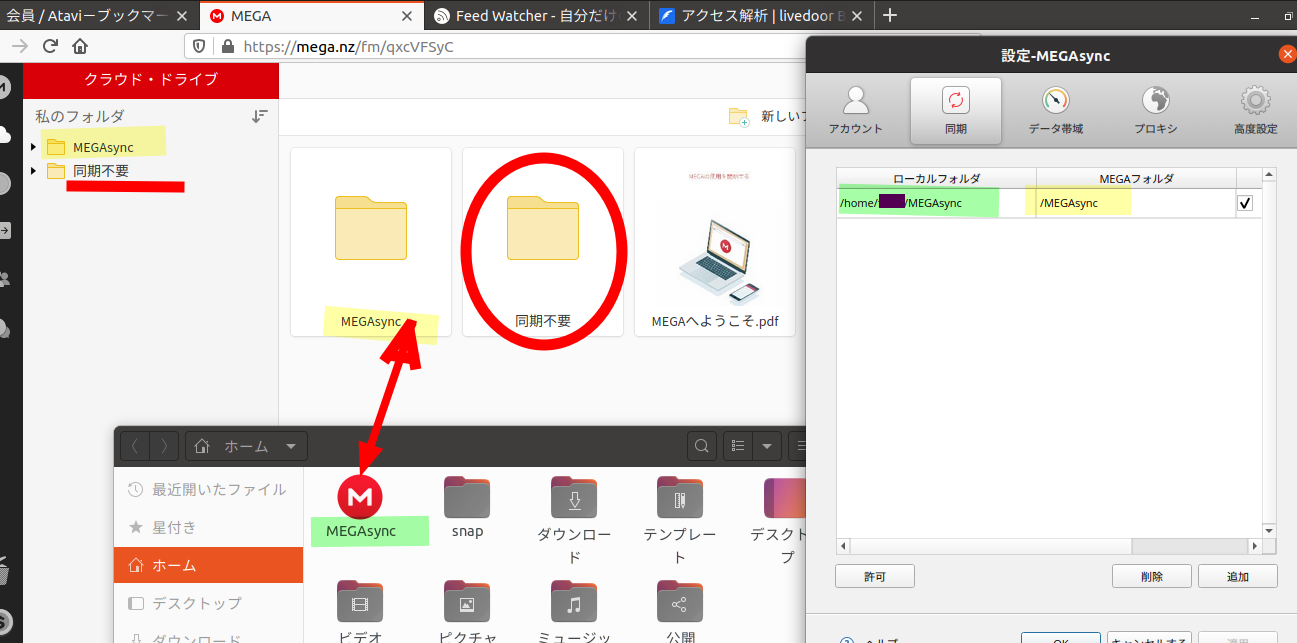
Task: Click the MEGAフォルダ column header
Action: [1136, 178]
